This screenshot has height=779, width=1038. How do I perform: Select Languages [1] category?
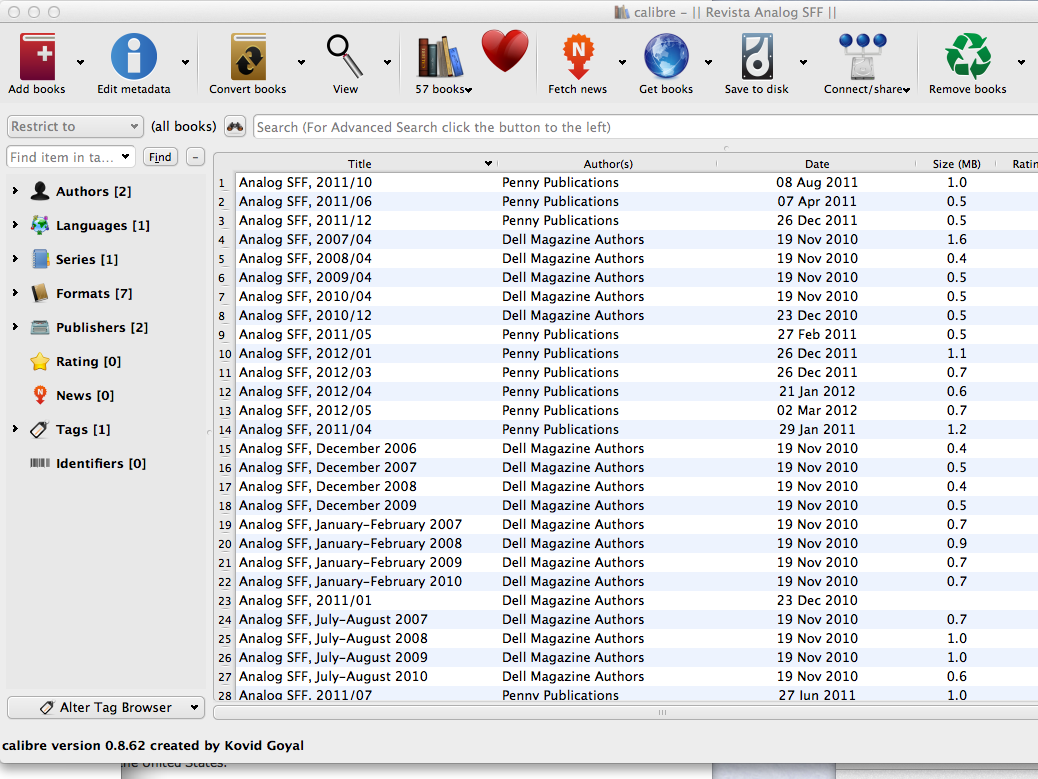103,226
